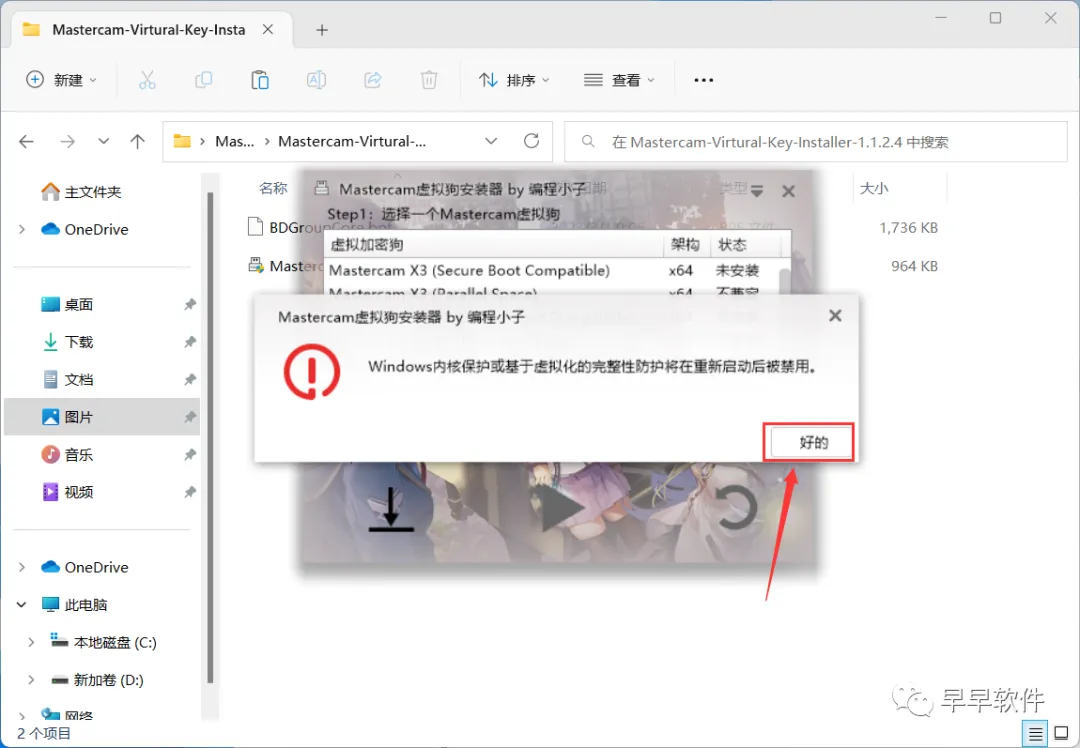Click the Delete trash icon
This screenshot has height=748, width=1080.
point(428,80)
